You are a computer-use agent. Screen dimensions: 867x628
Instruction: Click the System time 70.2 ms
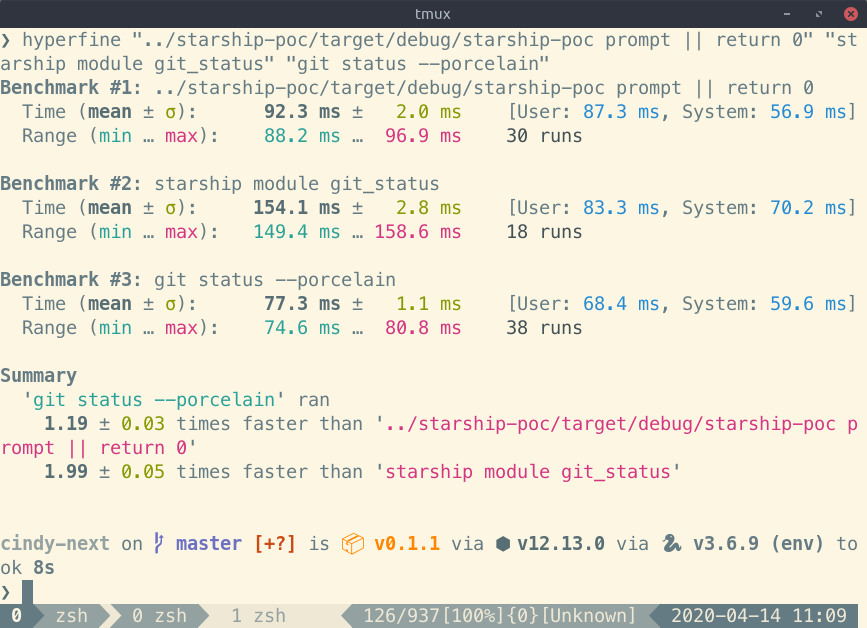point(808,208)
